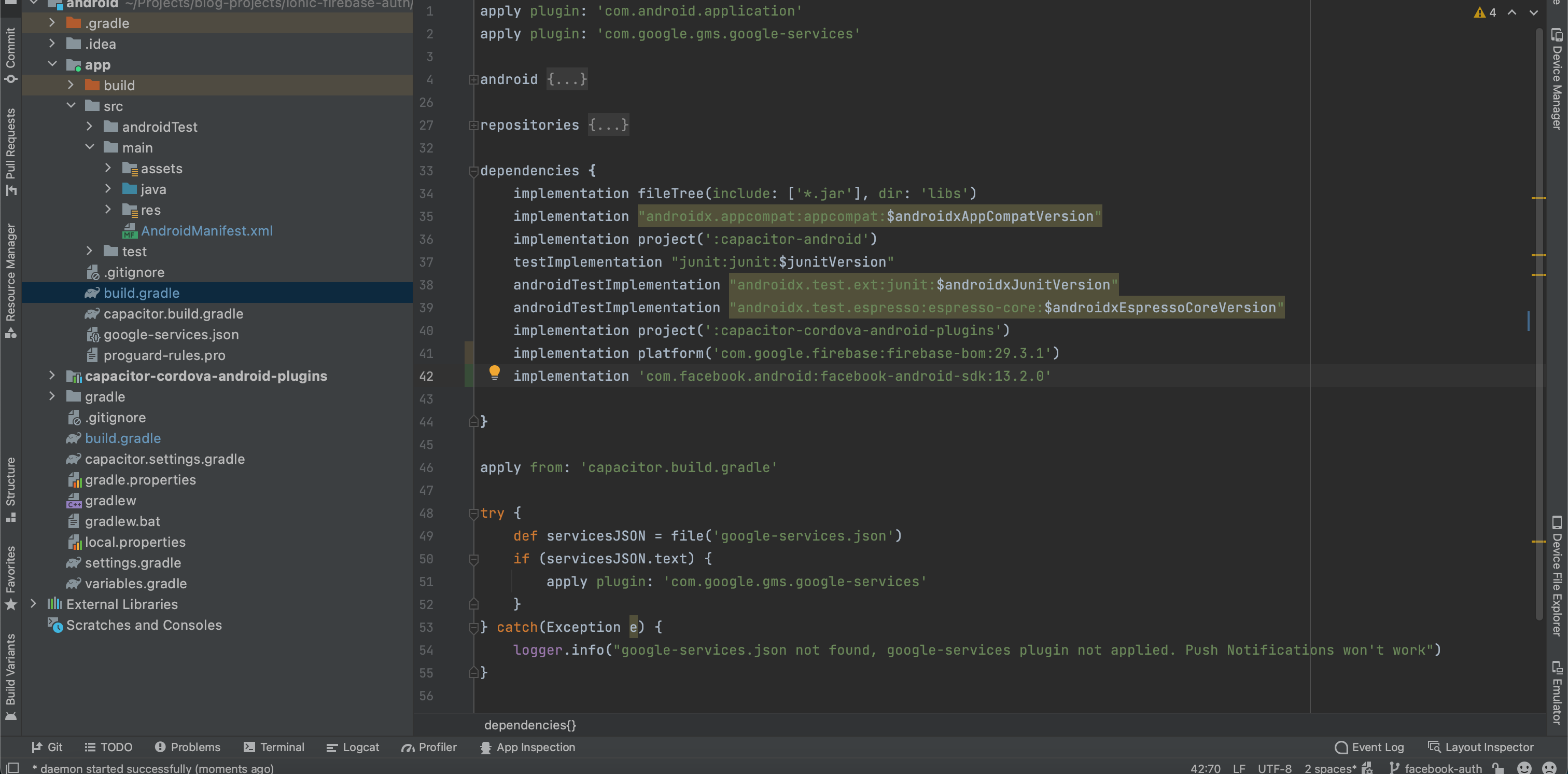The image size is (1568, 774).
Task: Expand the .idea folder
Action: click(x=52, y=43)
